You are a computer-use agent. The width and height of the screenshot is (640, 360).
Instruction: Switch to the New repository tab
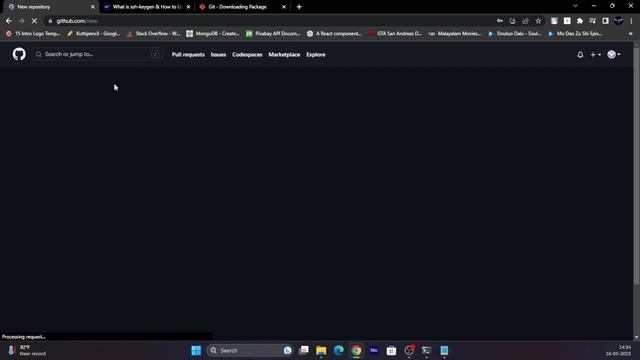[x=49, y=7]
